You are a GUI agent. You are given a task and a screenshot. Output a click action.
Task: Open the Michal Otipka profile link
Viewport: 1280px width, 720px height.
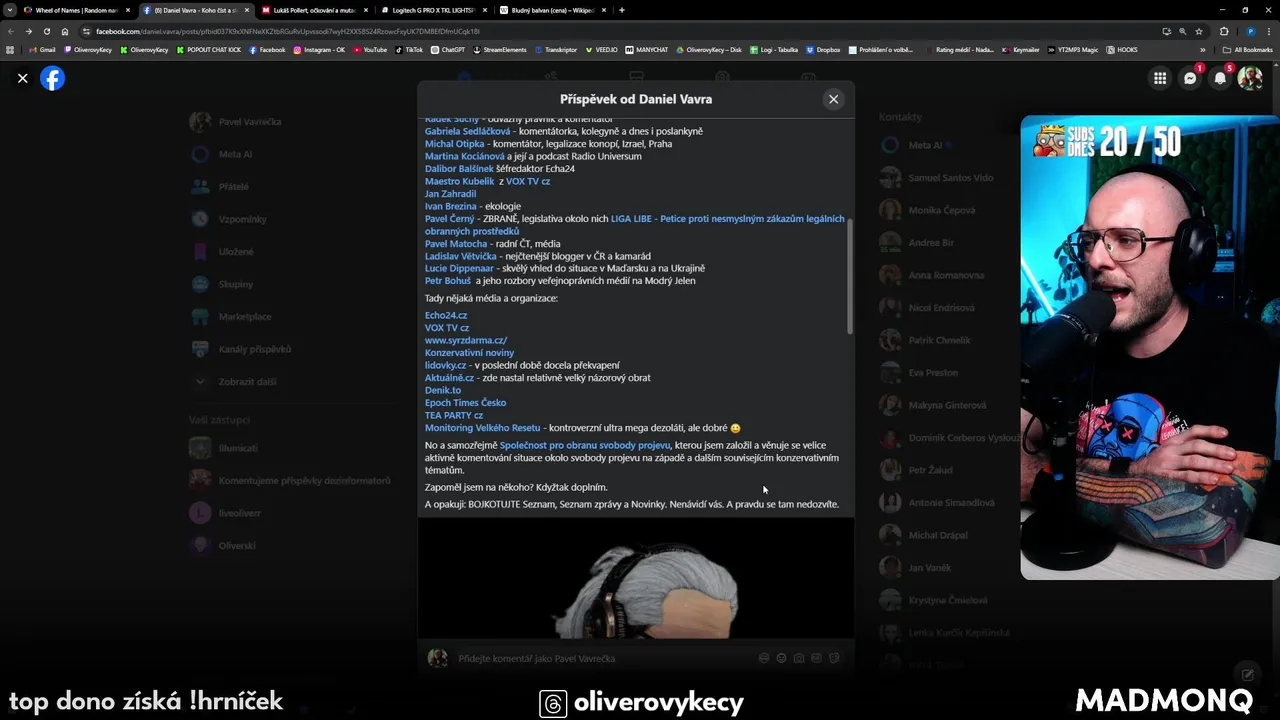[x=454, y=144]
